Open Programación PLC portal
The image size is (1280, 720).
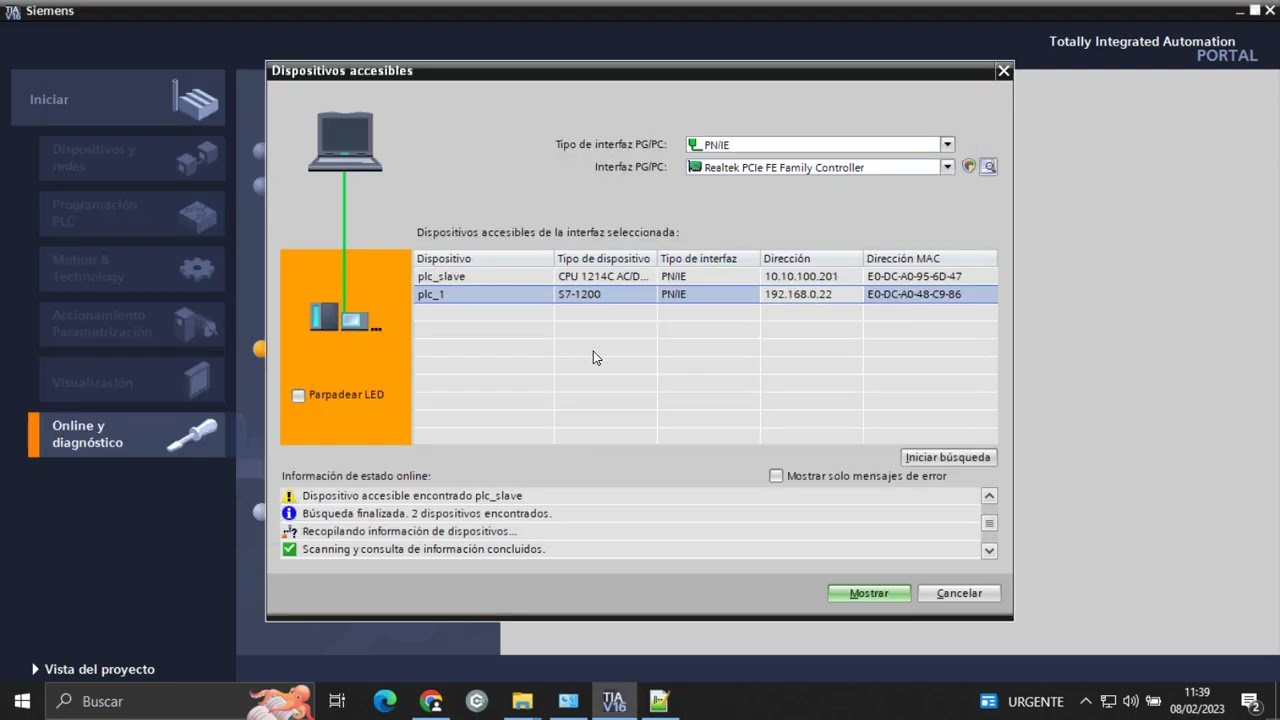pyautogui.click(x=132, y=213)
